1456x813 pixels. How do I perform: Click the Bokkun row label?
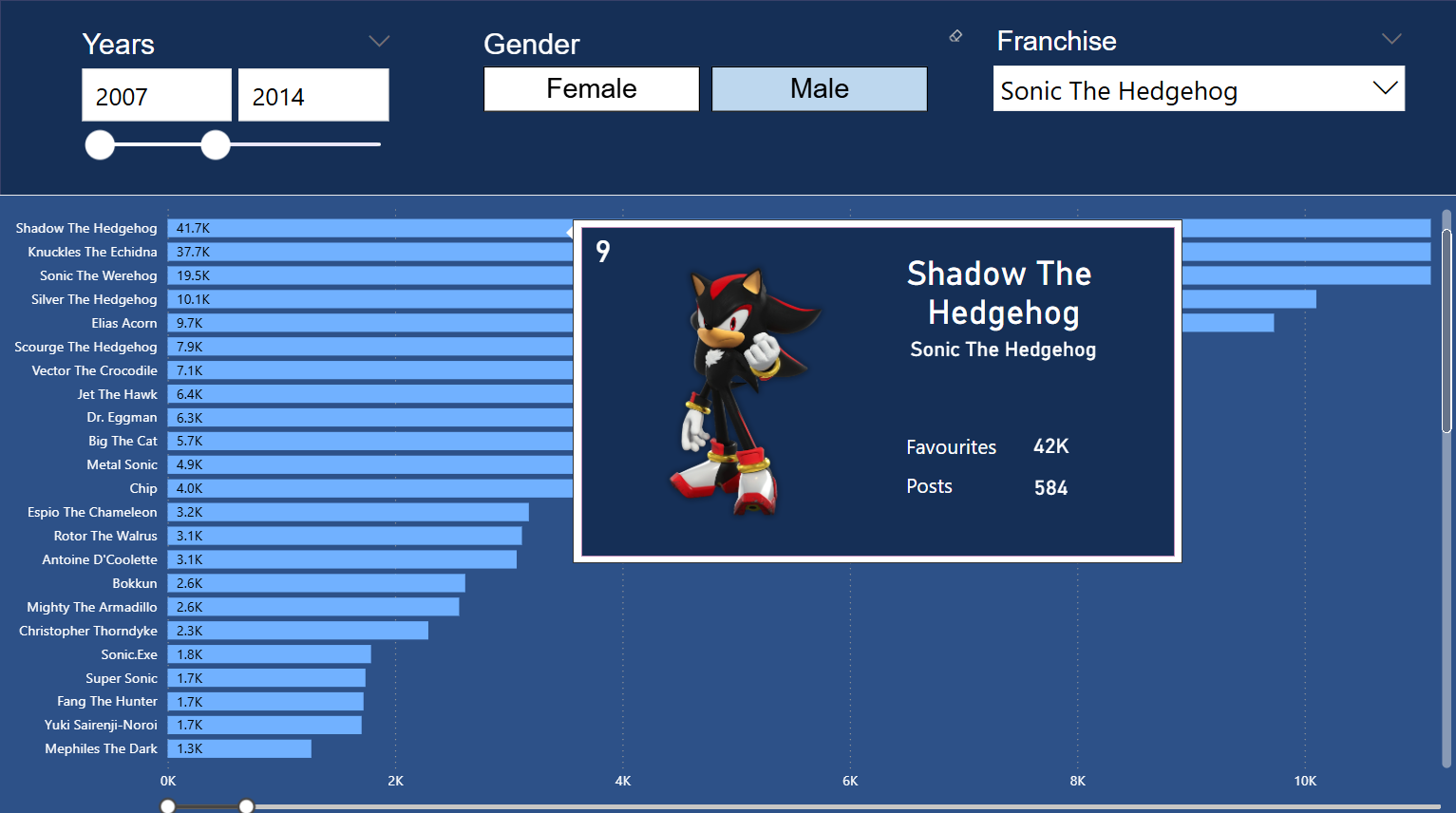pos(135,583)
